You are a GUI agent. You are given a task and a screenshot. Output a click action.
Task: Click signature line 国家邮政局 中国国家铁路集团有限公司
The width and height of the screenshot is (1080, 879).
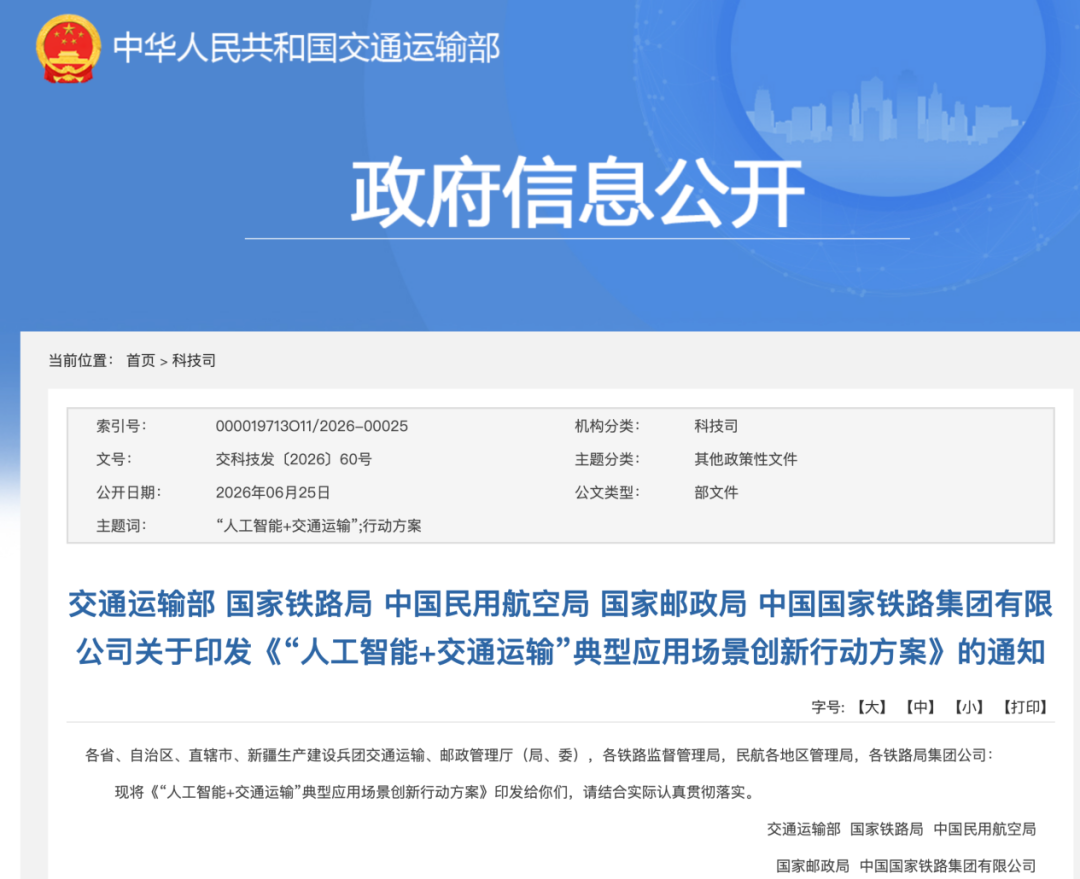pyautogui.click(x=906, y=865)
